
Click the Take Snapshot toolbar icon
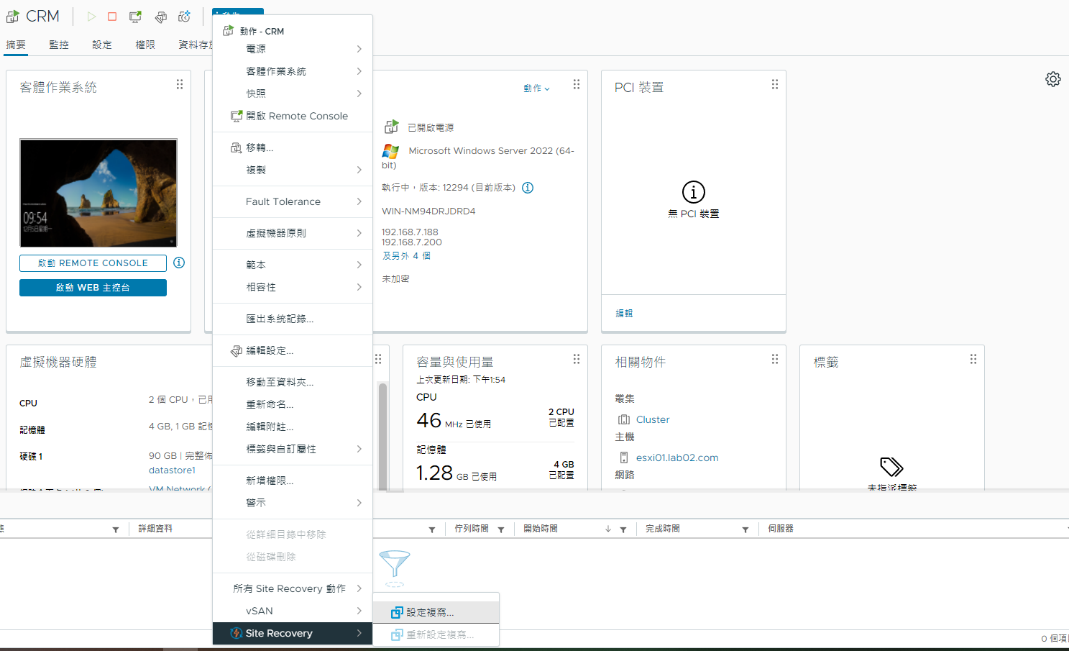tap(184, 16)
